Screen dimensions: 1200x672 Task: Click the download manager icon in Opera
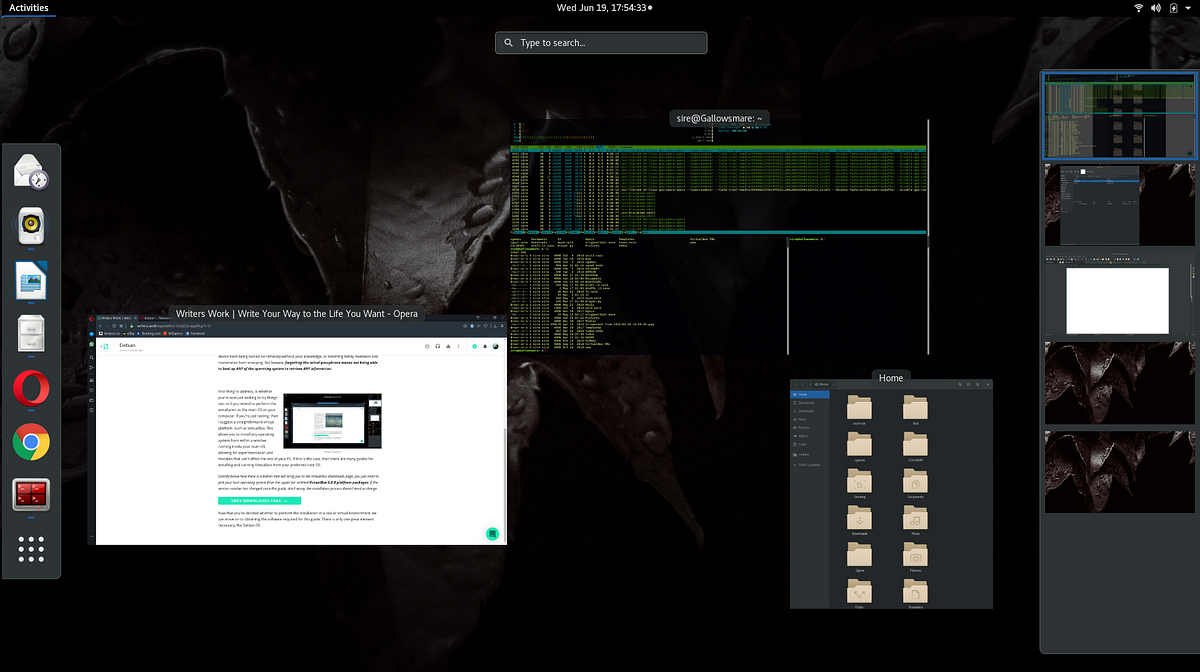(494, 326)
